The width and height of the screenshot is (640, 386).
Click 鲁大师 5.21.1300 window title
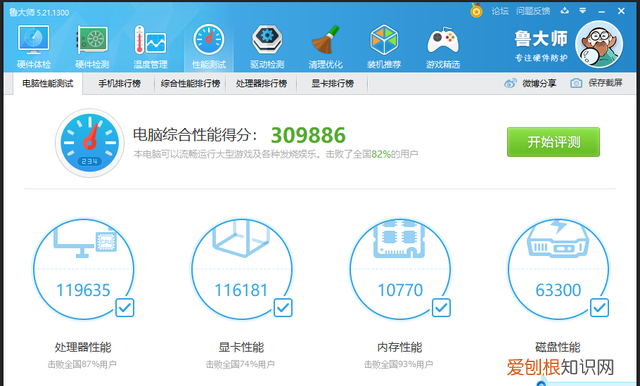click(x=39, y=12)
